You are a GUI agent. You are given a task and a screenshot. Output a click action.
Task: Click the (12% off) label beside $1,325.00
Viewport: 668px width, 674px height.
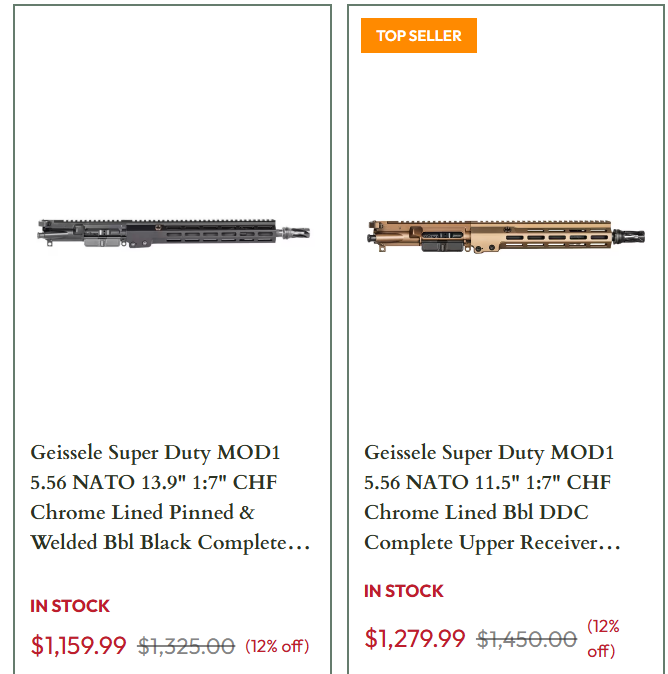[x=277, y=646]
